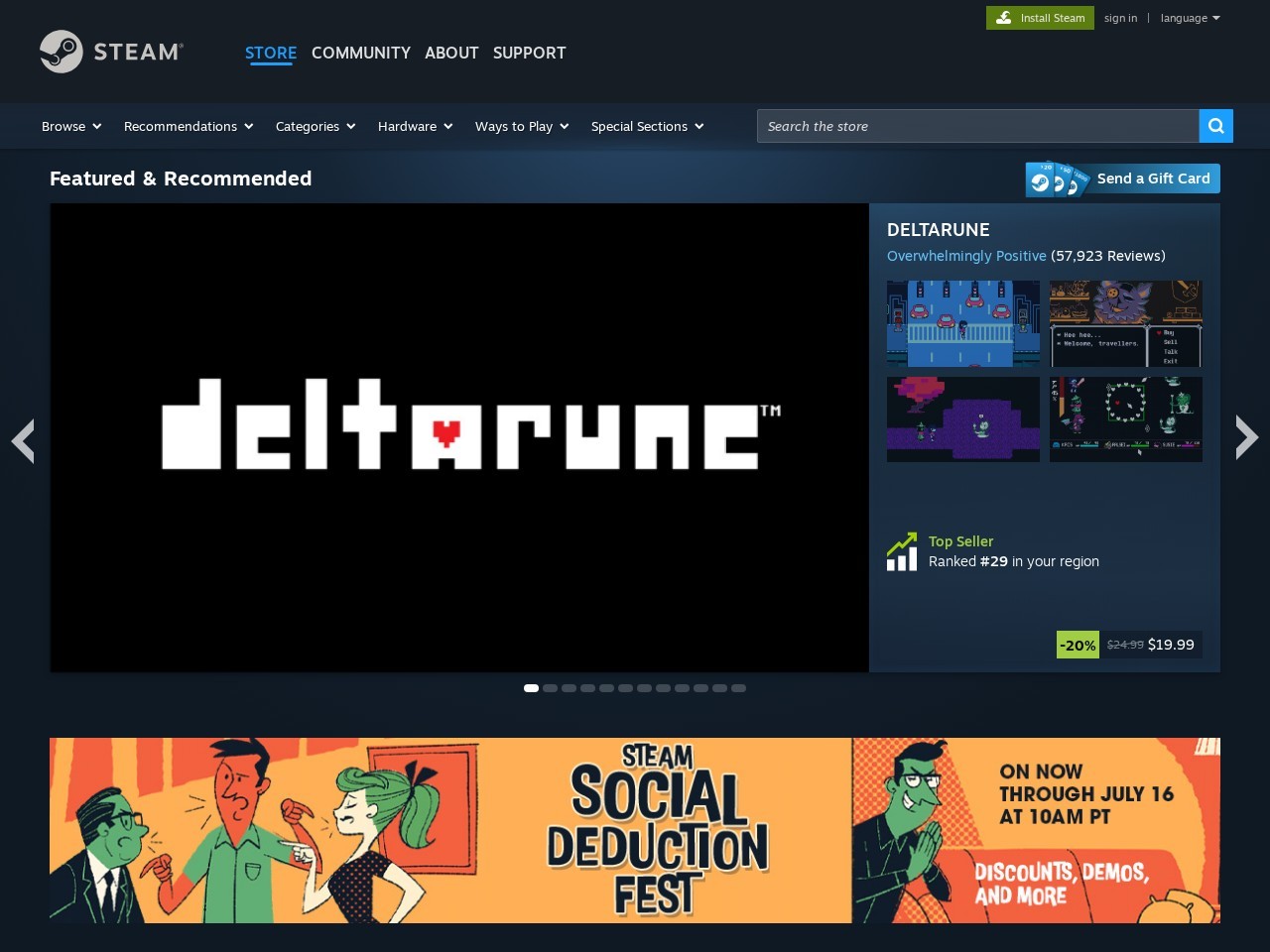Select the fifth carousel page dot

[606, 688]
